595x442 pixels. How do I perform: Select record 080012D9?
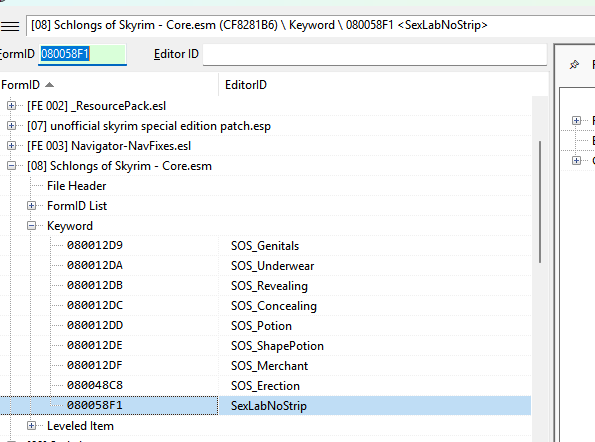(95, 245)
